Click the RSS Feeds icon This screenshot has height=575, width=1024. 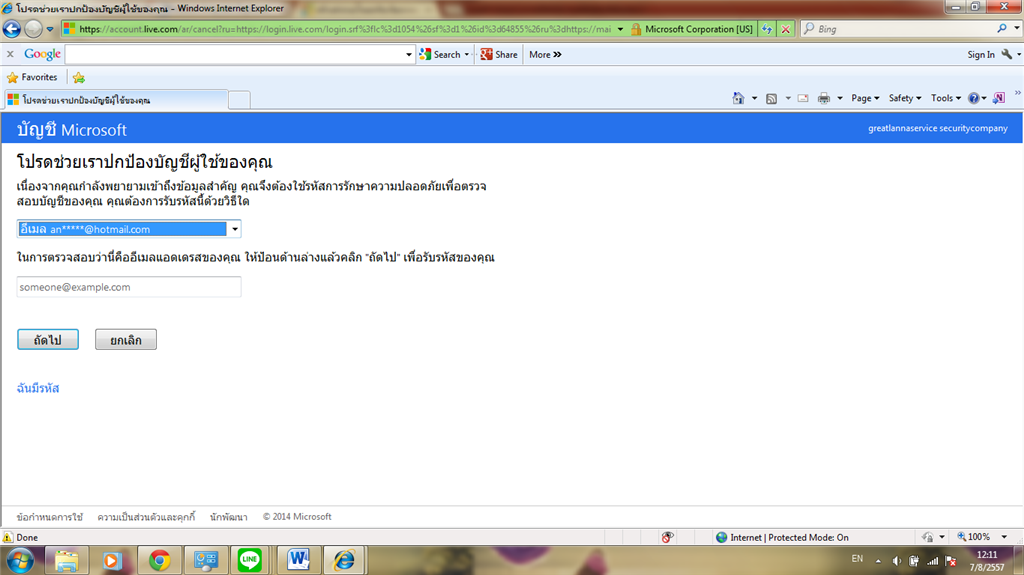[771, 99]
